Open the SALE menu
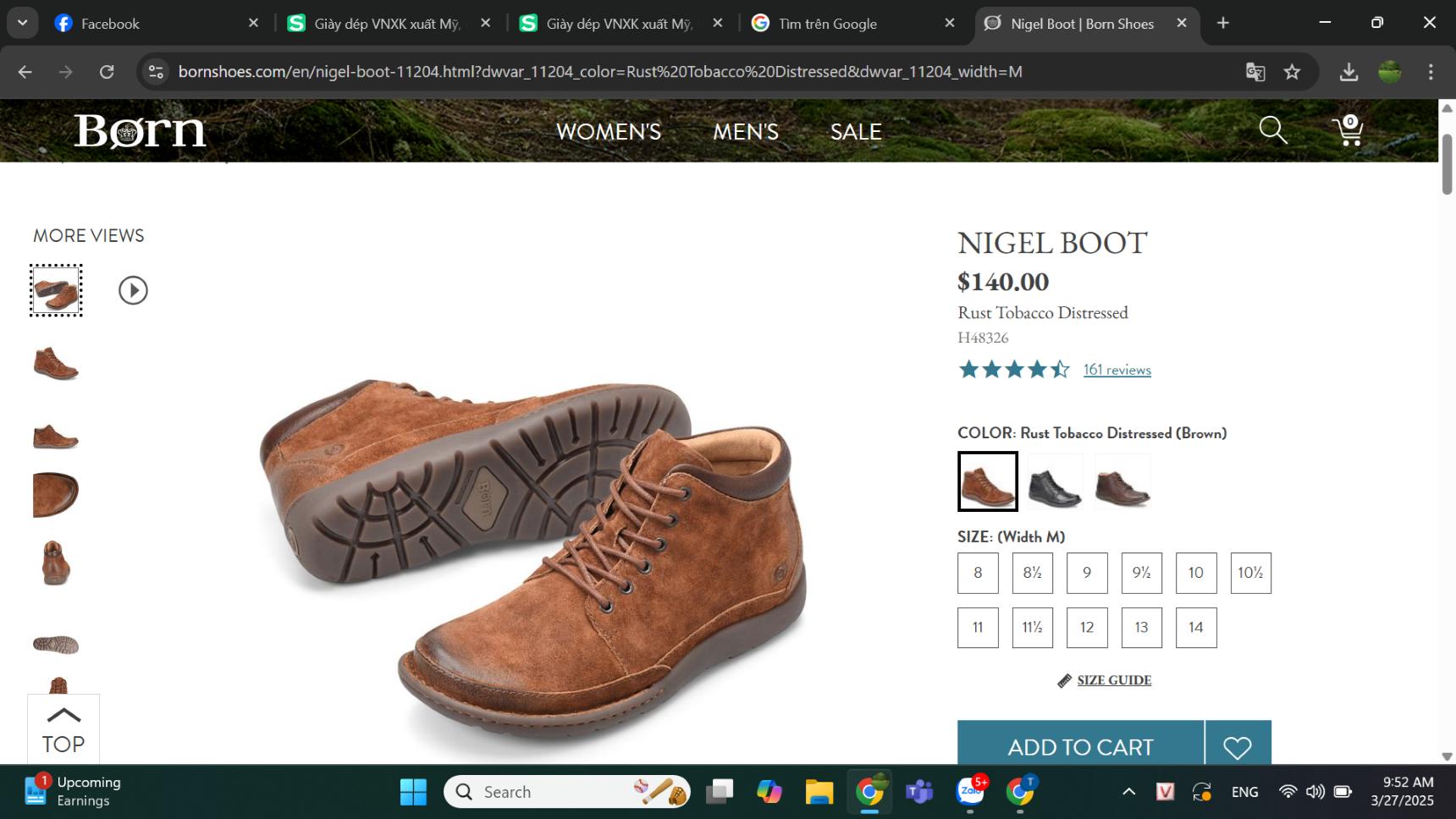Screen dimensions: 1456x819 [856, 132]
